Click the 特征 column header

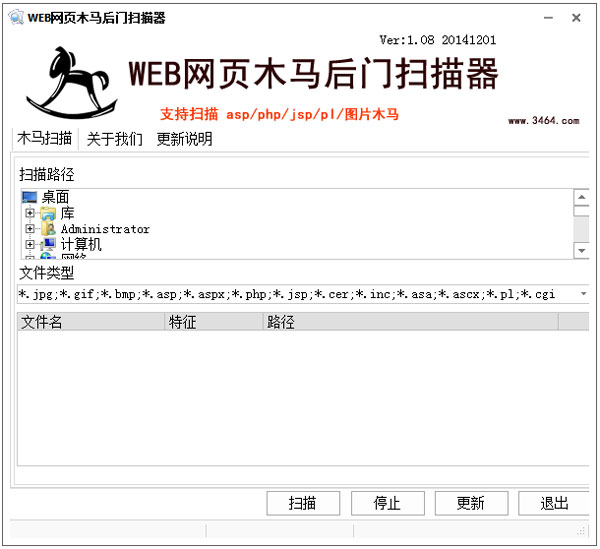pyautogui.click(x=213, y=322)
